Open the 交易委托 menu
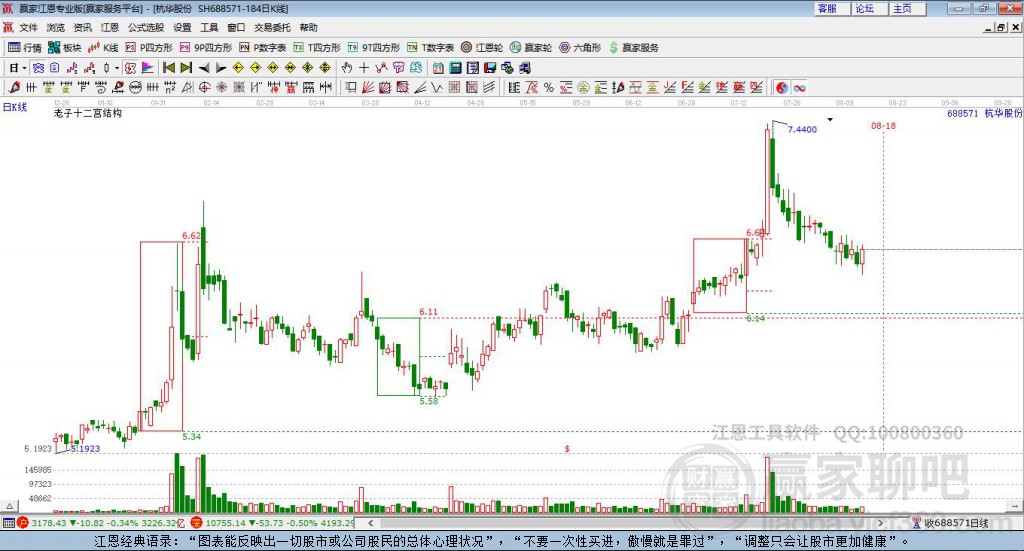This screenshot has height=551, width=1024. tap(272, 27)
